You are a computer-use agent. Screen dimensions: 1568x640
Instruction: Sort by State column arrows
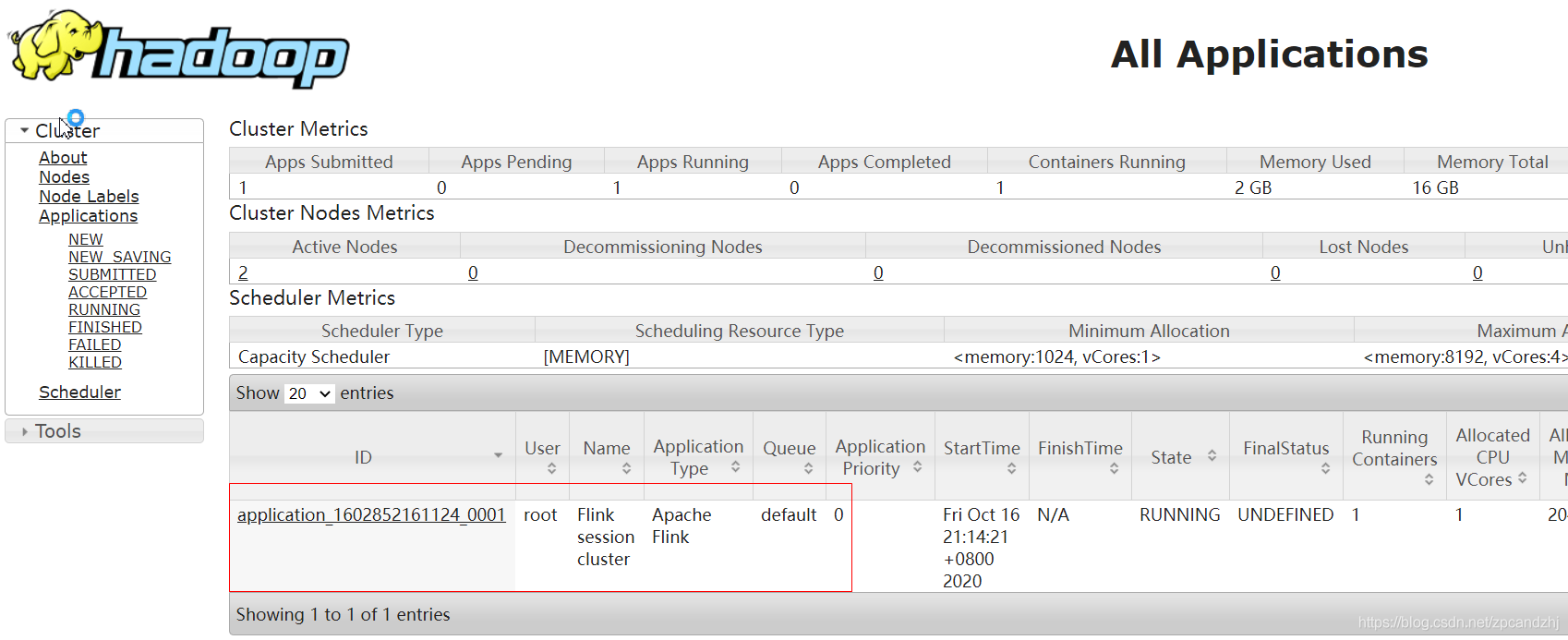[1212, 456]
